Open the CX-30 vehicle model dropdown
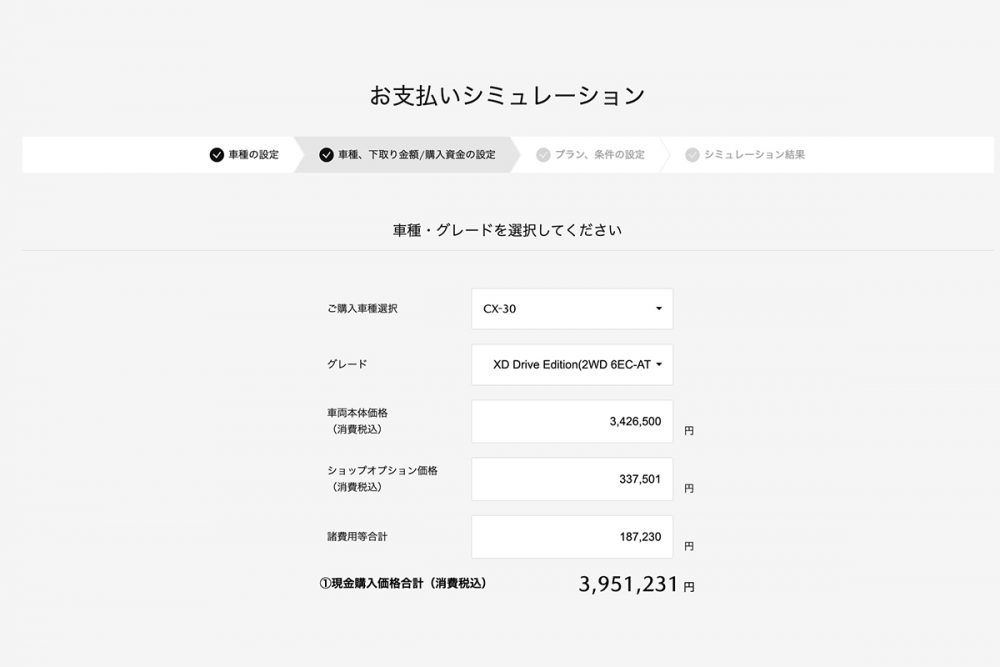The image size is (1000, 667). [x=572, y=309]
